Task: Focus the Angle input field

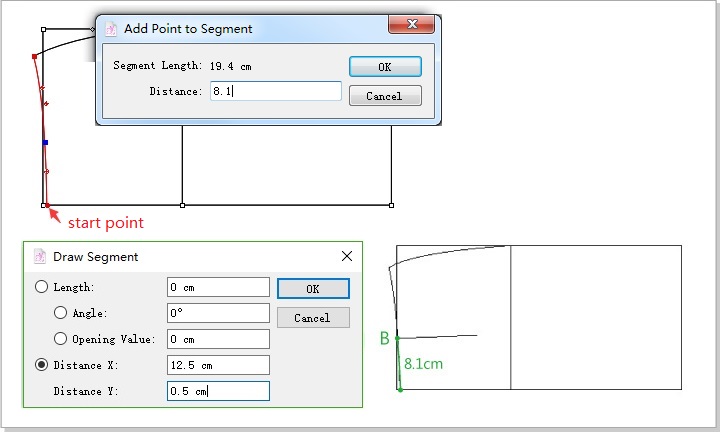Action: [218, 313]
